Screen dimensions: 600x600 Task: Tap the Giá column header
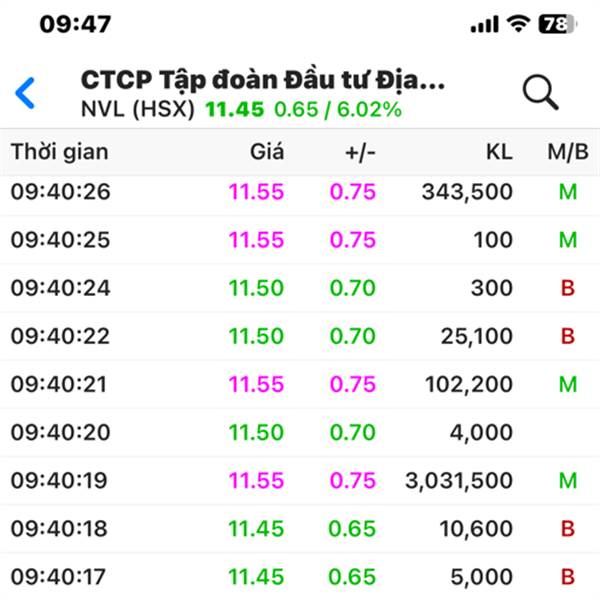[267, 152]
